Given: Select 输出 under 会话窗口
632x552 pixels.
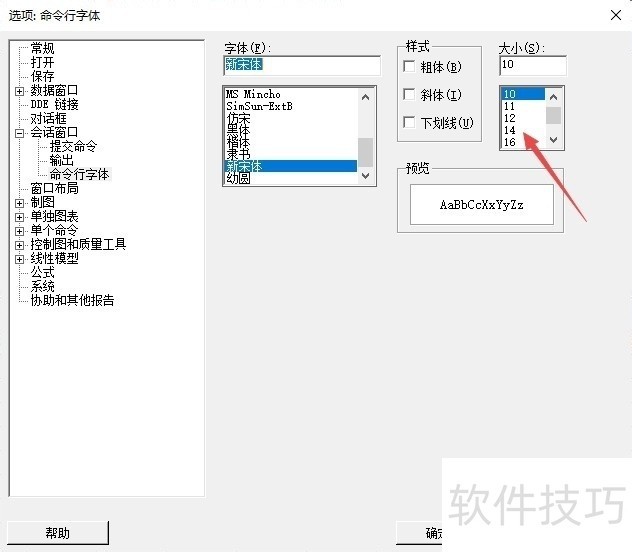Looking at the screenshot, I should coord(62,160).
